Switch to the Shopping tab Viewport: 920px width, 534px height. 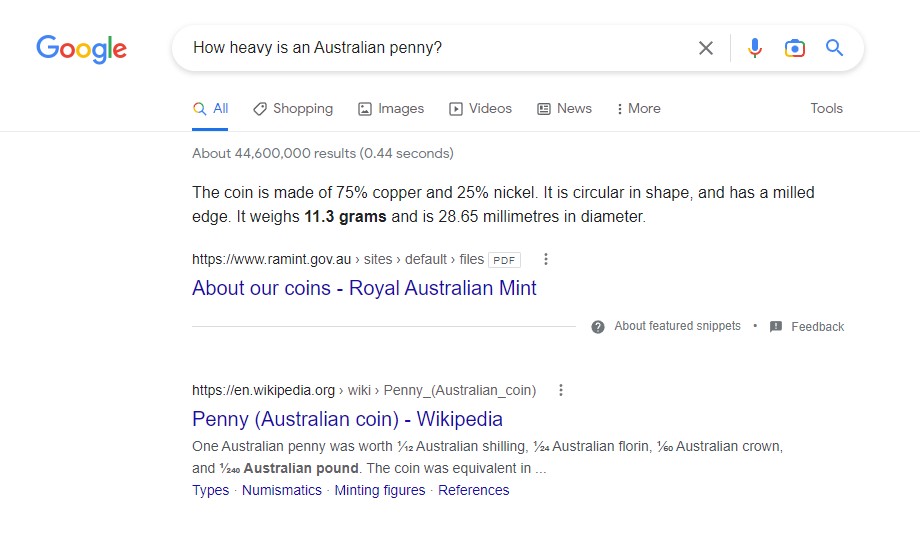293,109
